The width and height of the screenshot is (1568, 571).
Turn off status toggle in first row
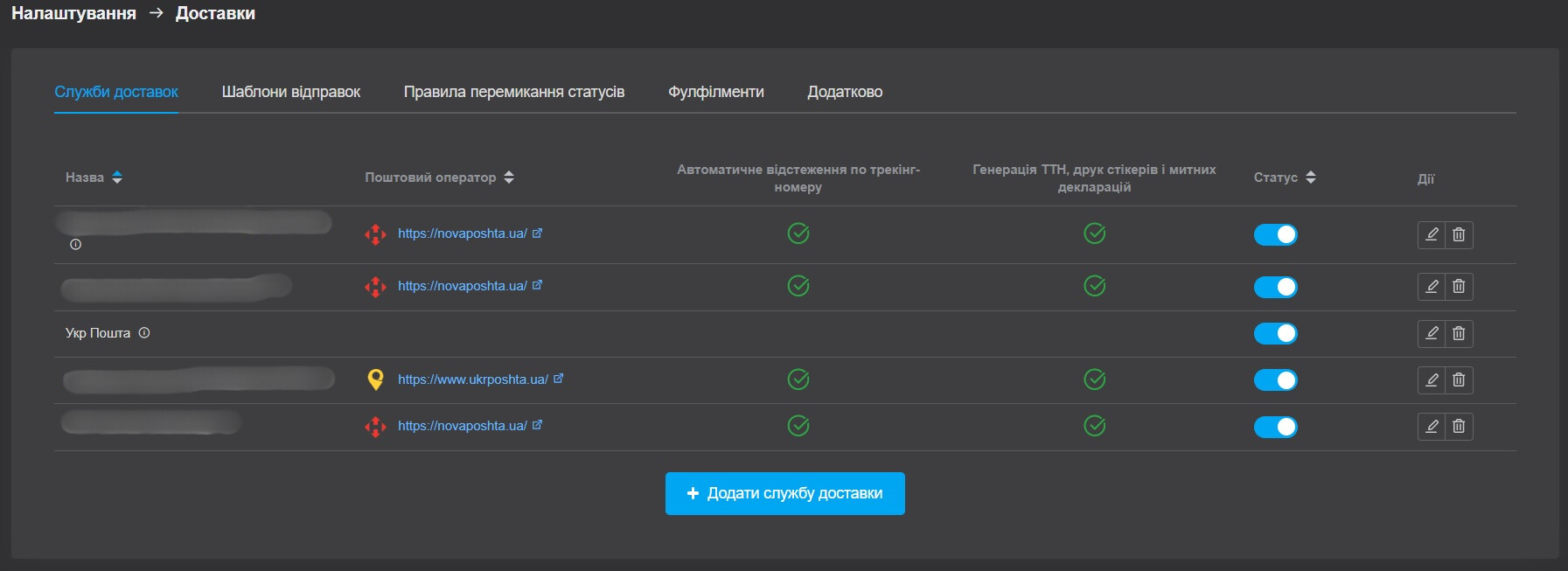[x=1275, y=234]
